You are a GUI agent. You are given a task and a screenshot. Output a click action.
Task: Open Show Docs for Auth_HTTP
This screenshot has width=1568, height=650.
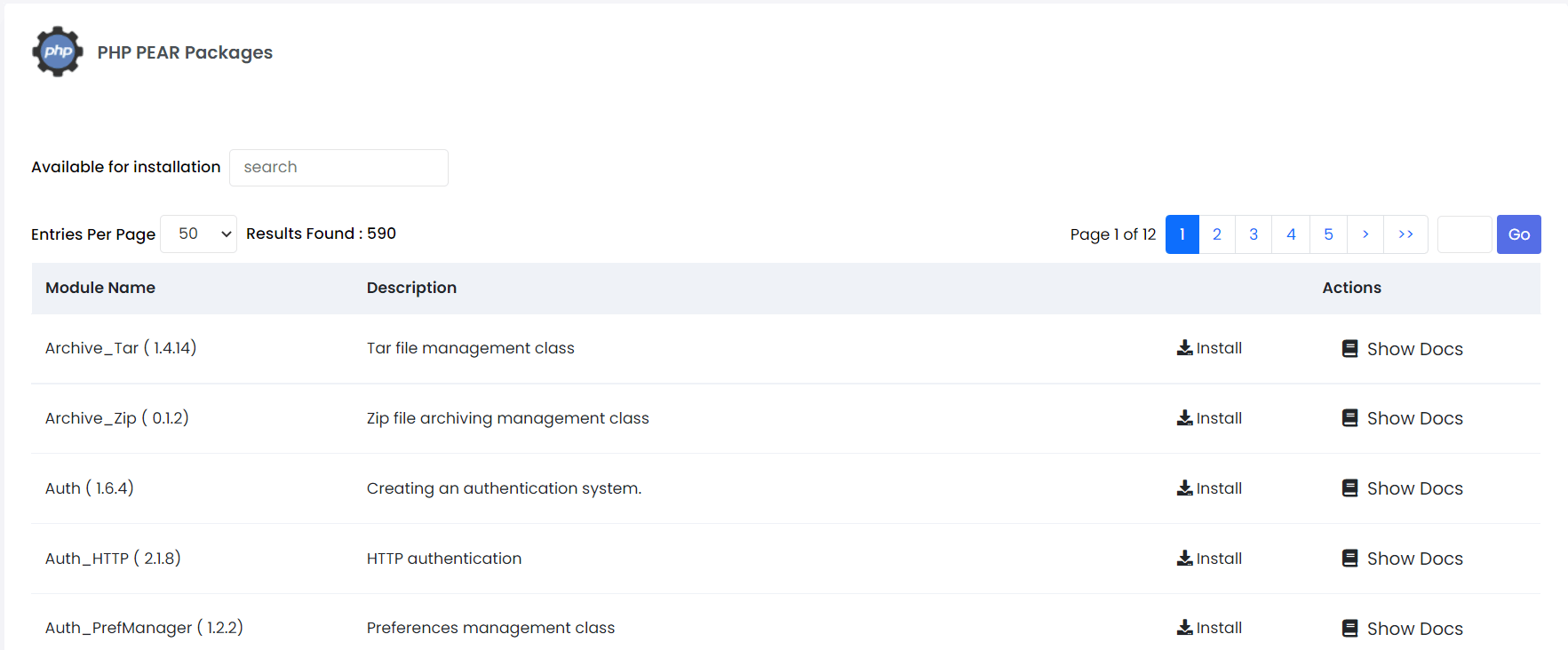pyautogui.click(x=1414, y=559)
